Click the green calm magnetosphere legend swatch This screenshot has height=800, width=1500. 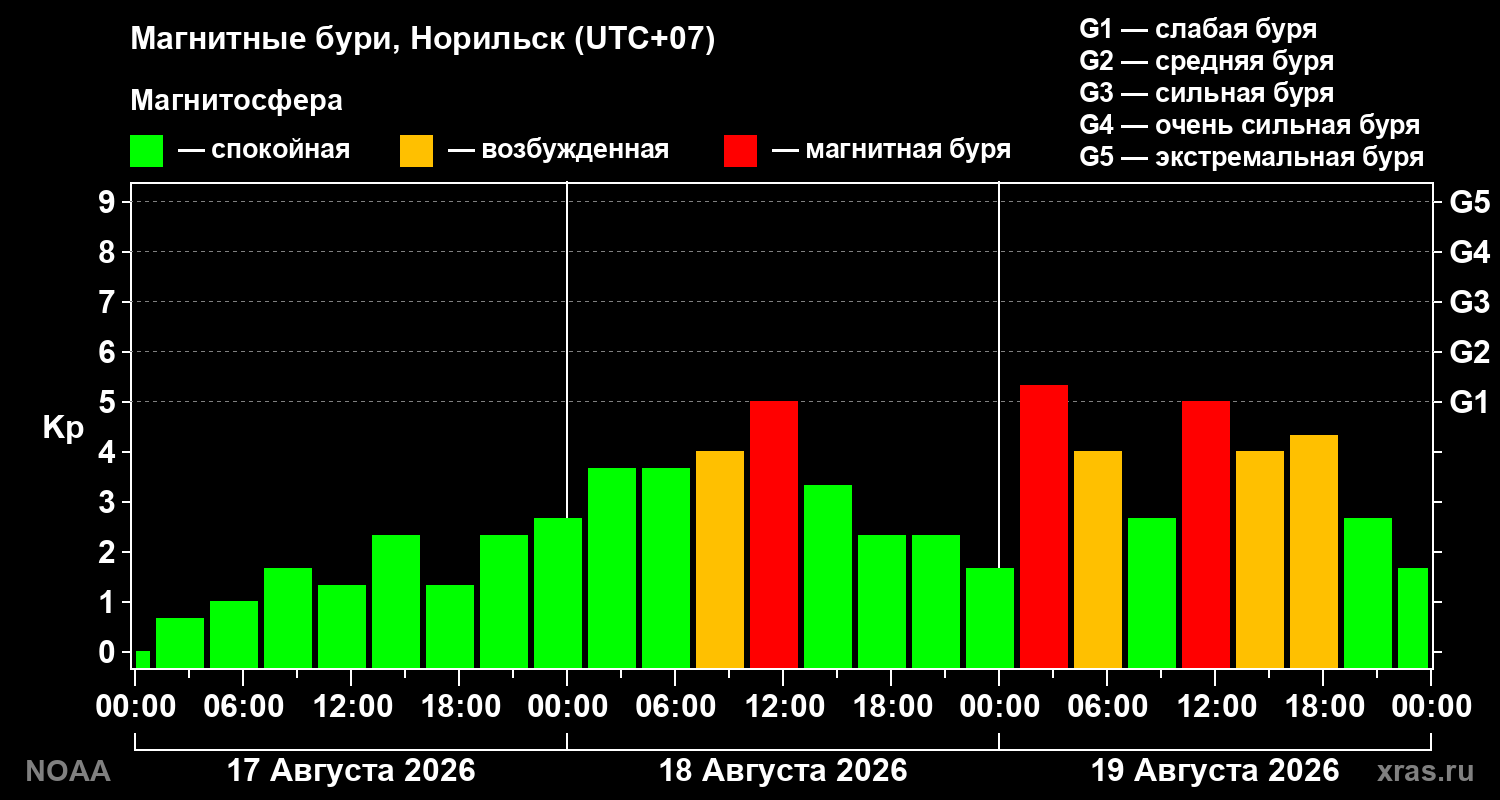pos(146,151)
